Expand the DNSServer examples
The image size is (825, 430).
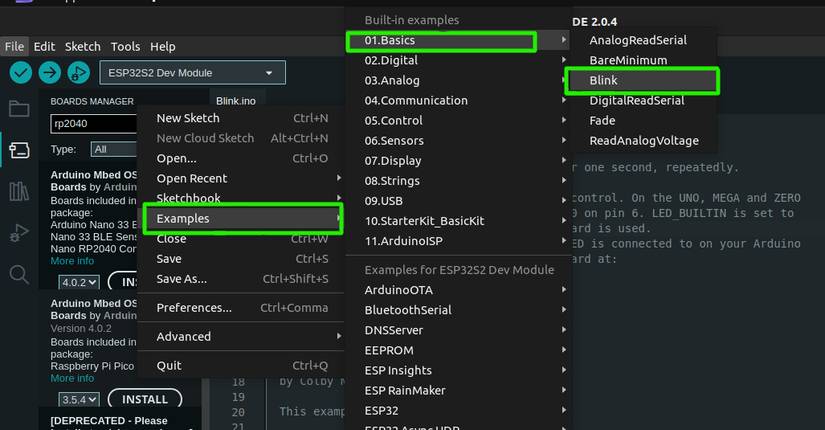point(458,330)
